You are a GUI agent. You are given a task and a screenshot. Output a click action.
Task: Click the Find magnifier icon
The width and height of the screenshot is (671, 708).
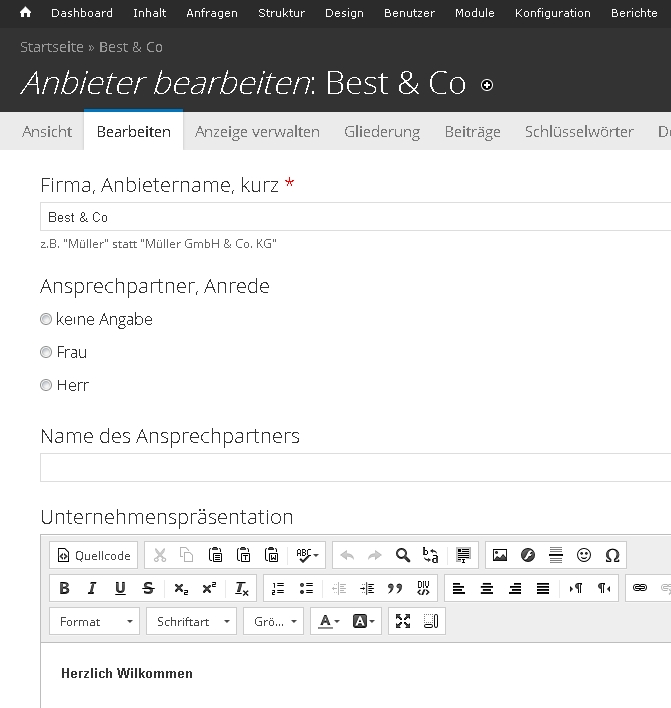tap(403, 555)
